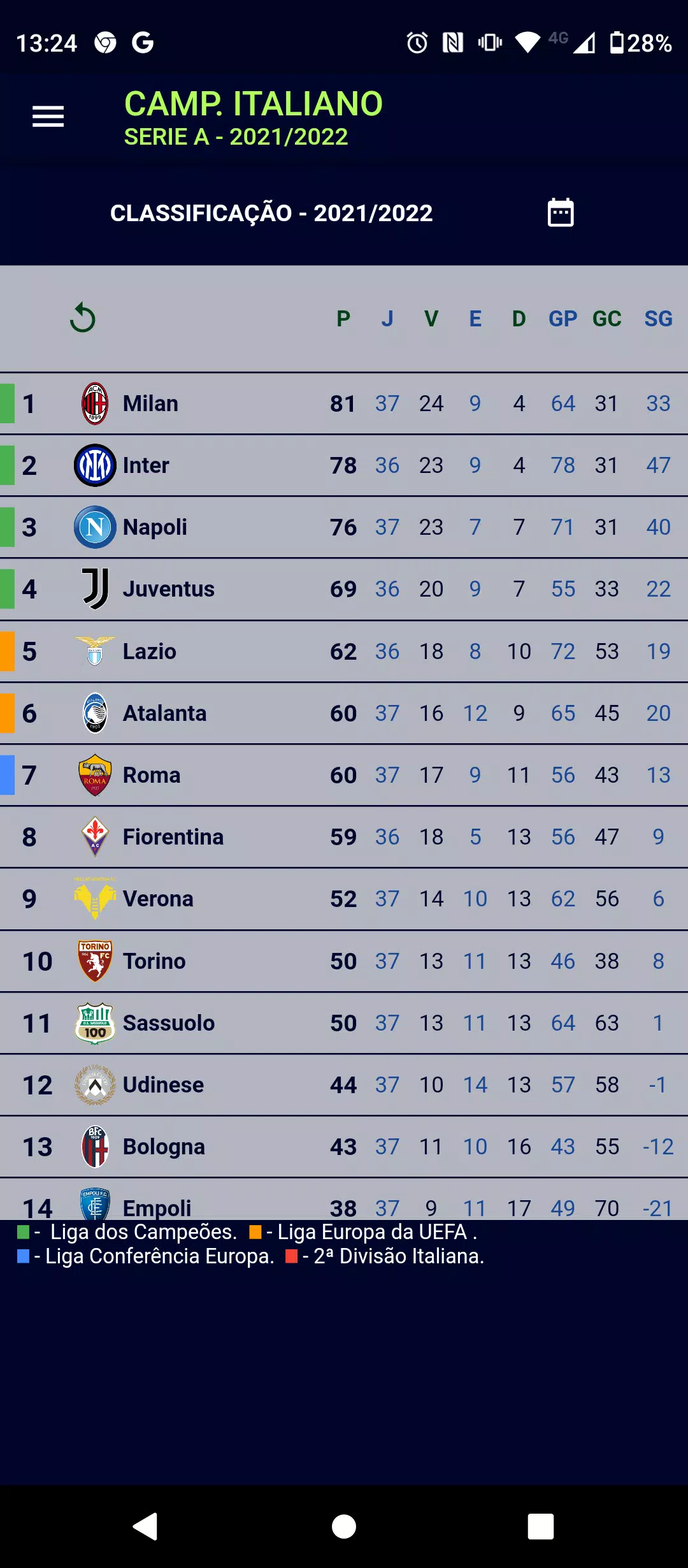The width and height of the screenshot is (688, 1568).
Task: Click the Roma team crest
Action: tap(94, 774)
